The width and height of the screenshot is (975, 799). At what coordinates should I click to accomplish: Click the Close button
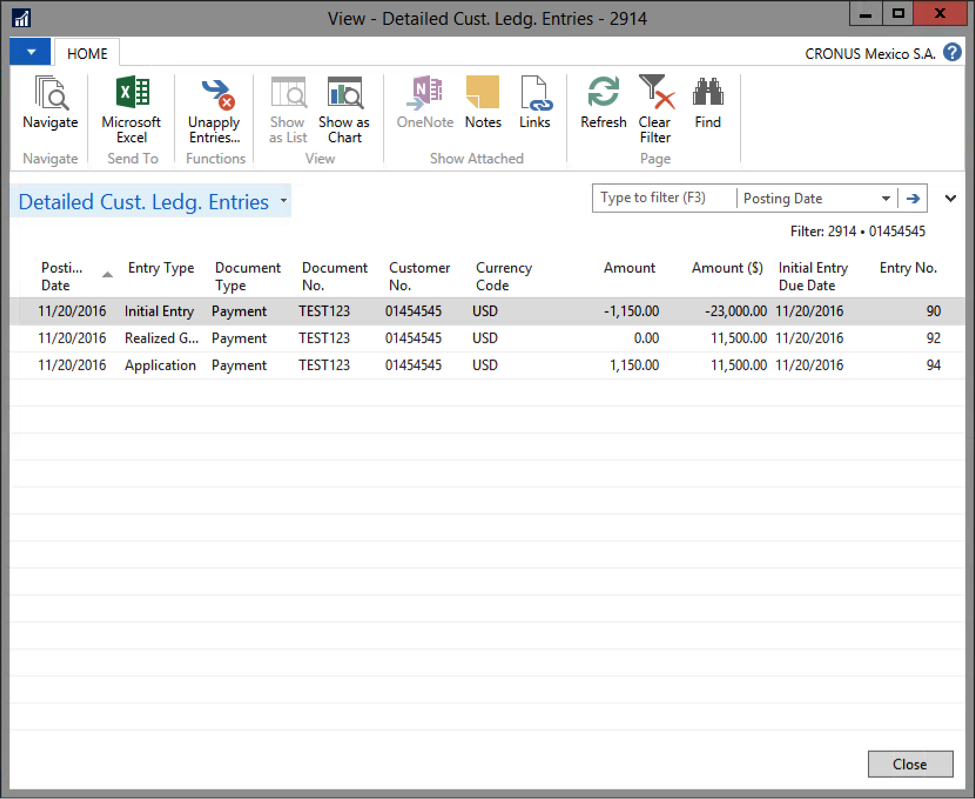910,764
